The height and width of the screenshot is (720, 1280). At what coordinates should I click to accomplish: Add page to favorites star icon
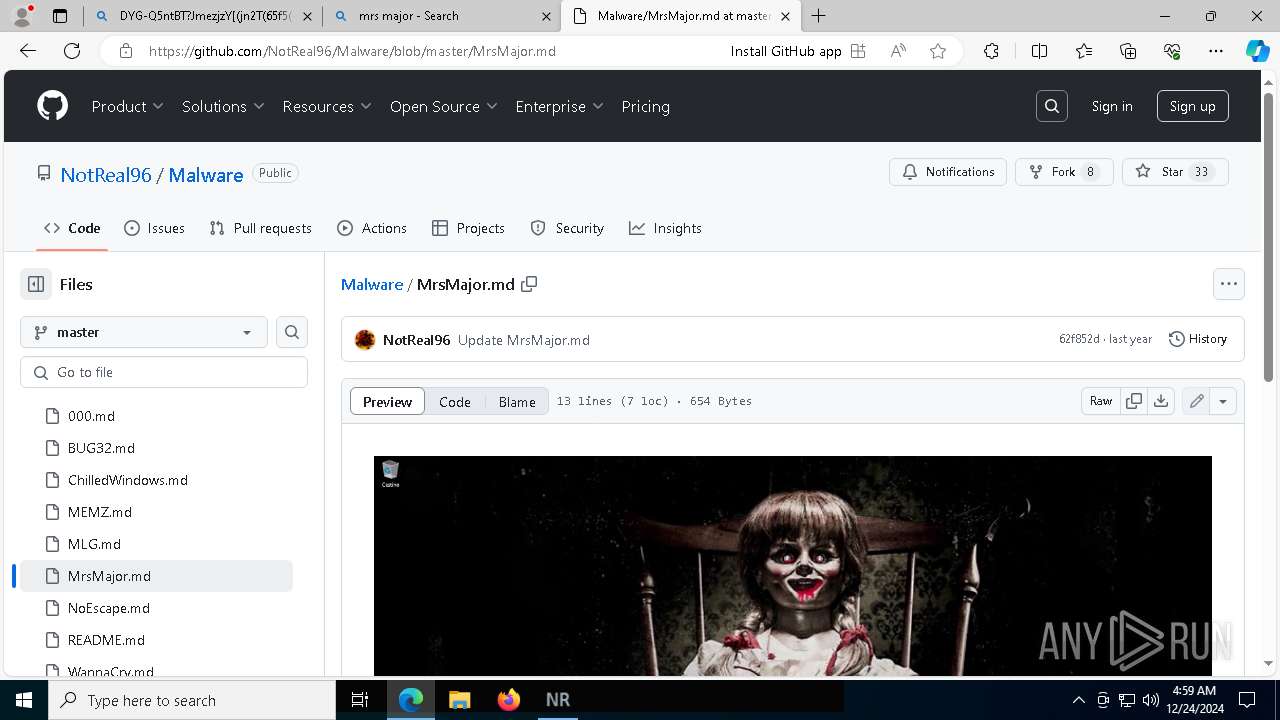tap(938, 51)
